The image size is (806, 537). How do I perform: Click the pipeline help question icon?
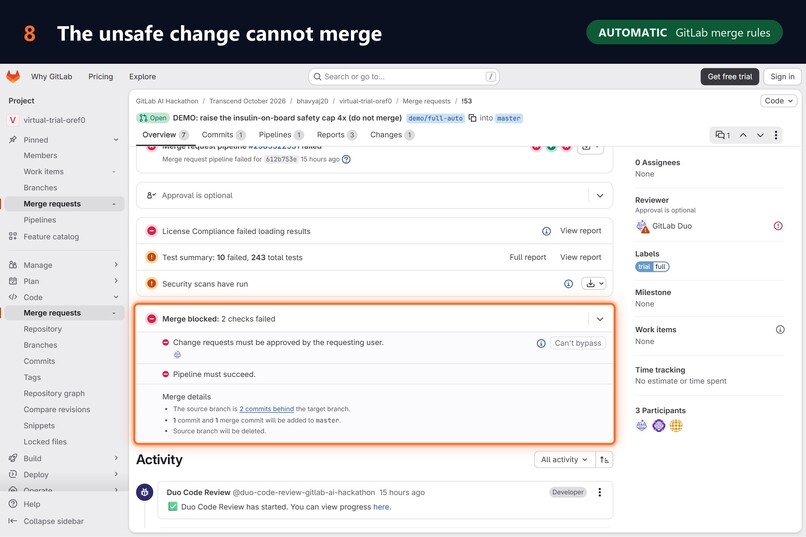346,159
